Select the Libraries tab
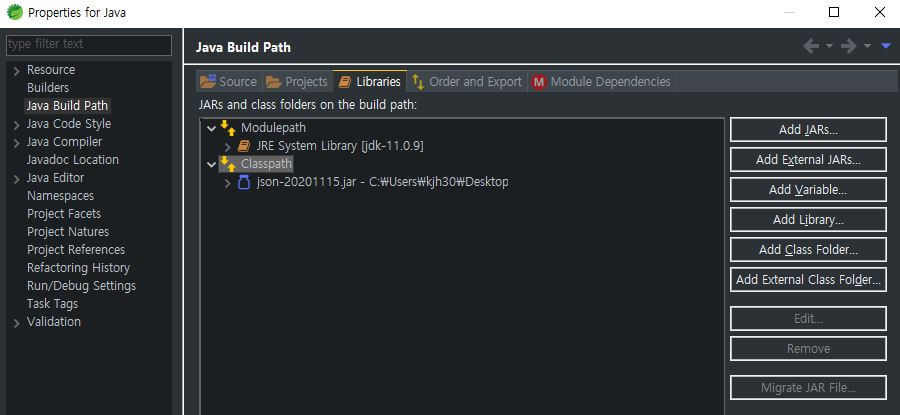Screen dimensions: 900x415 tap(370, 82)
